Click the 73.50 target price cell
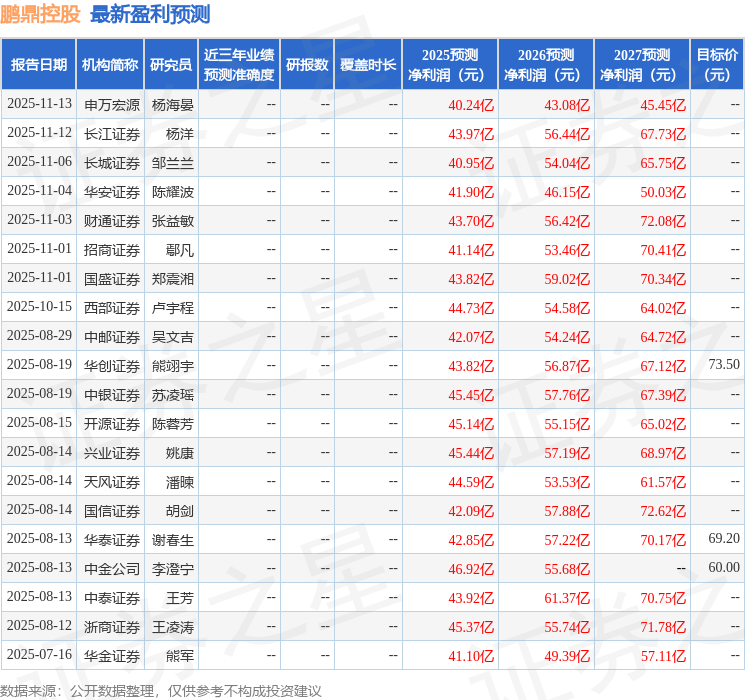The height and width of the screenshot is (700, 745). (723, 365)
